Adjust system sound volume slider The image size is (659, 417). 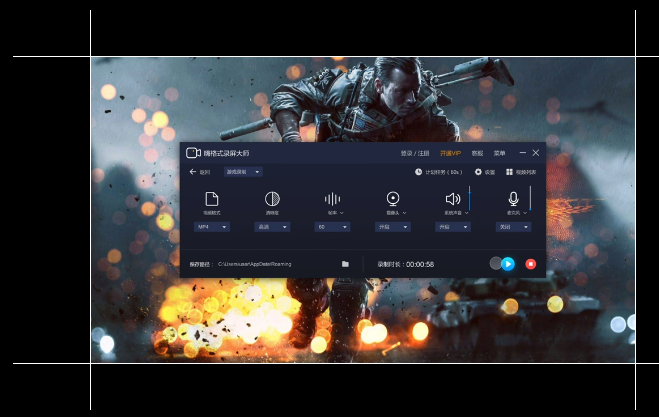(x=469, y=198)
